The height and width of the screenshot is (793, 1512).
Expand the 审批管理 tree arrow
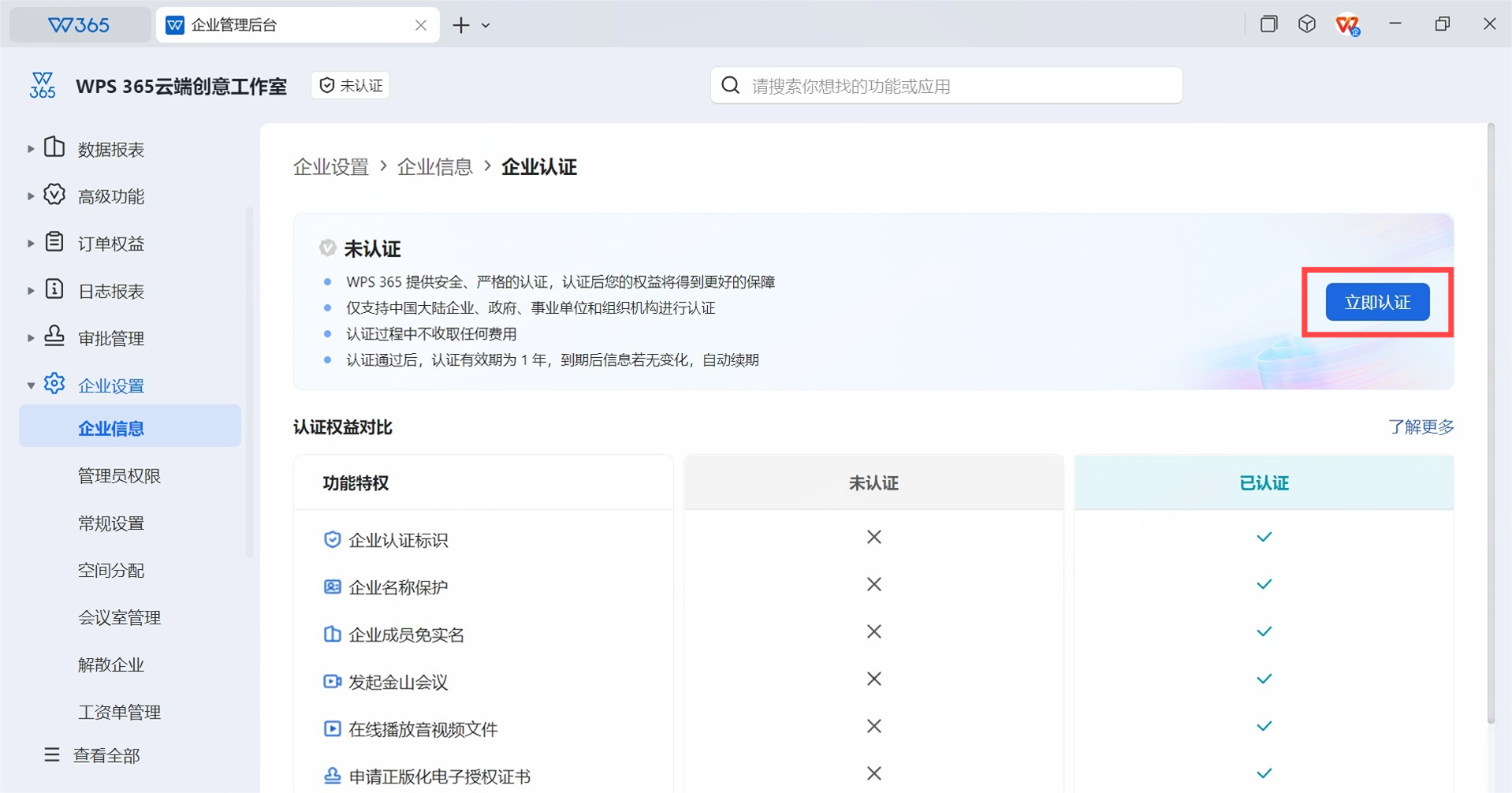(31, 338)
